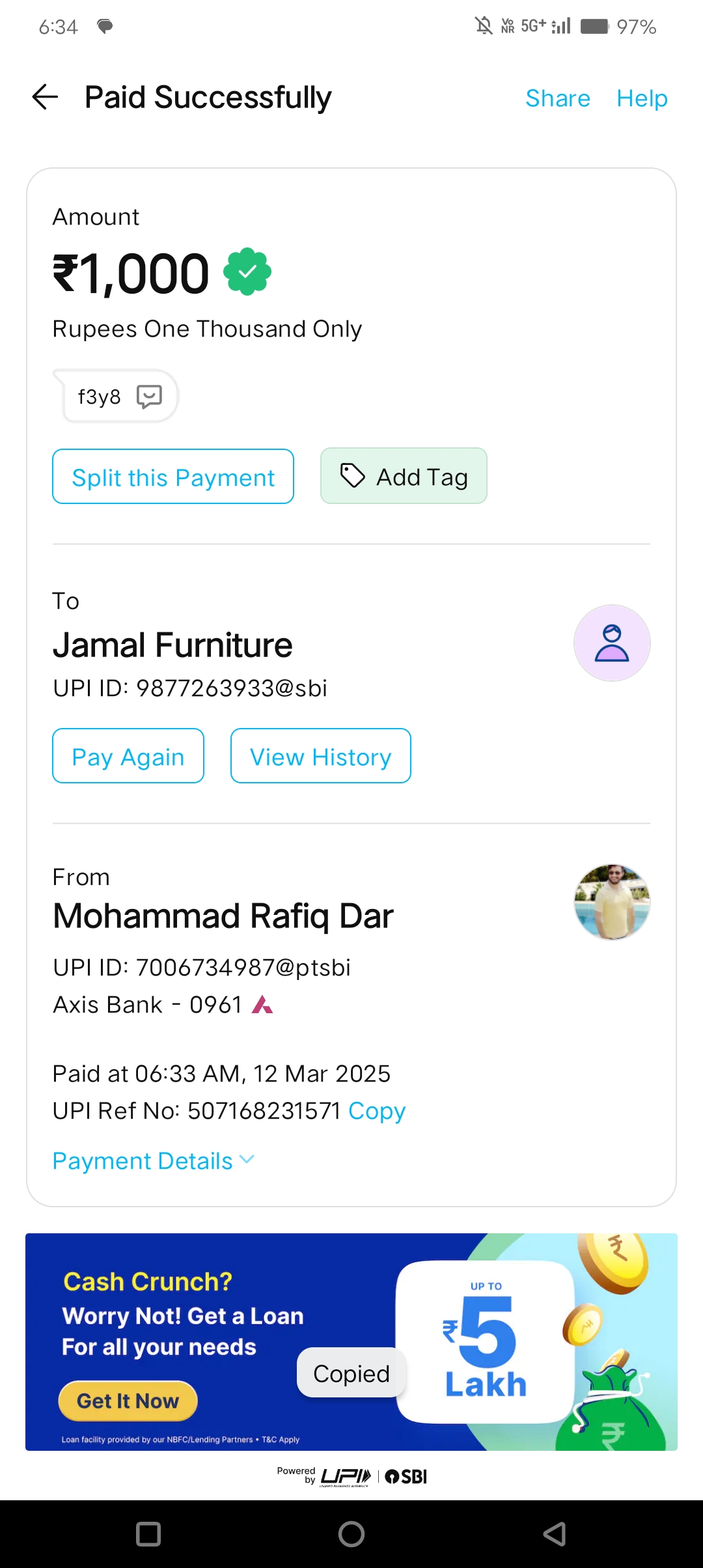Open the Help page
The height and width of the screenshot is (1568, 703).
click(642, 98)
